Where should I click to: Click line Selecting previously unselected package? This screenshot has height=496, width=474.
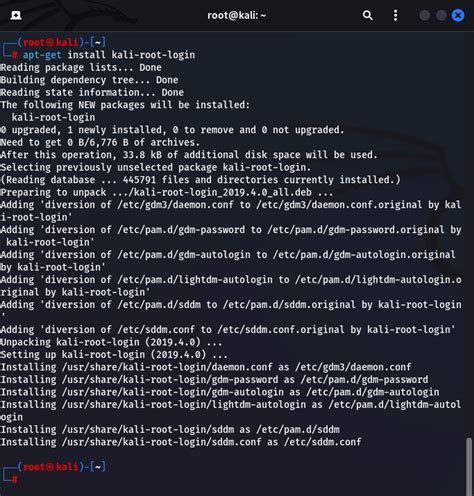(x=155, y=167)
